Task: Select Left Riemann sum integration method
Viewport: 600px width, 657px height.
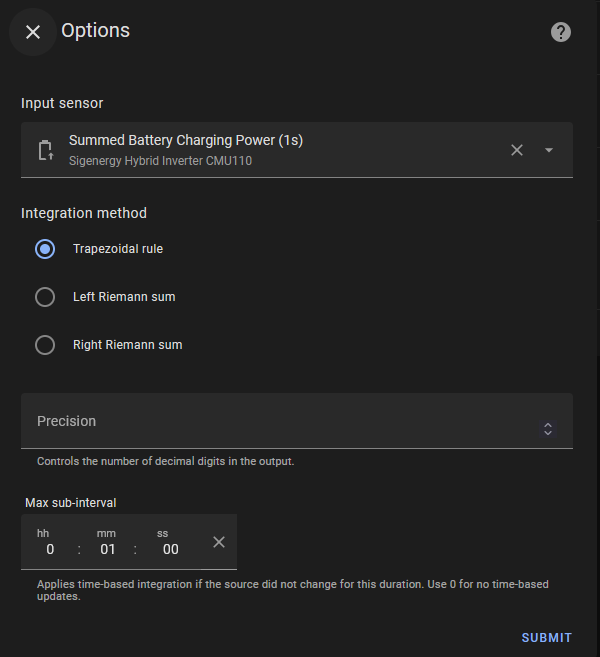Action: 45,297
